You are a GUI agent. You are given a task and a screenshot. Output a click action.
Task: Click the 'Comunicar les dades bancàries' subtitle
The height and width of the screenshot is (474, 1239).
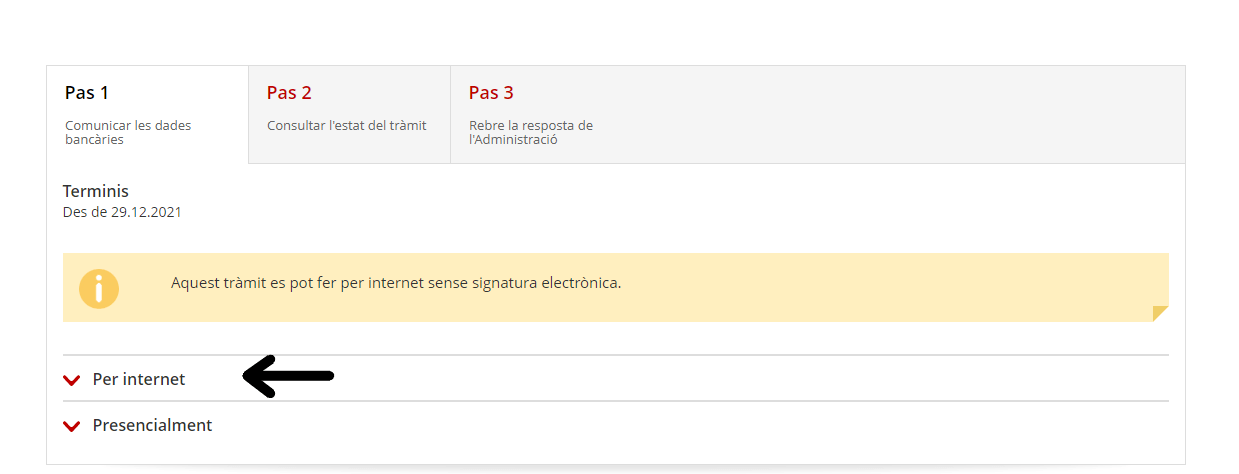128,132
